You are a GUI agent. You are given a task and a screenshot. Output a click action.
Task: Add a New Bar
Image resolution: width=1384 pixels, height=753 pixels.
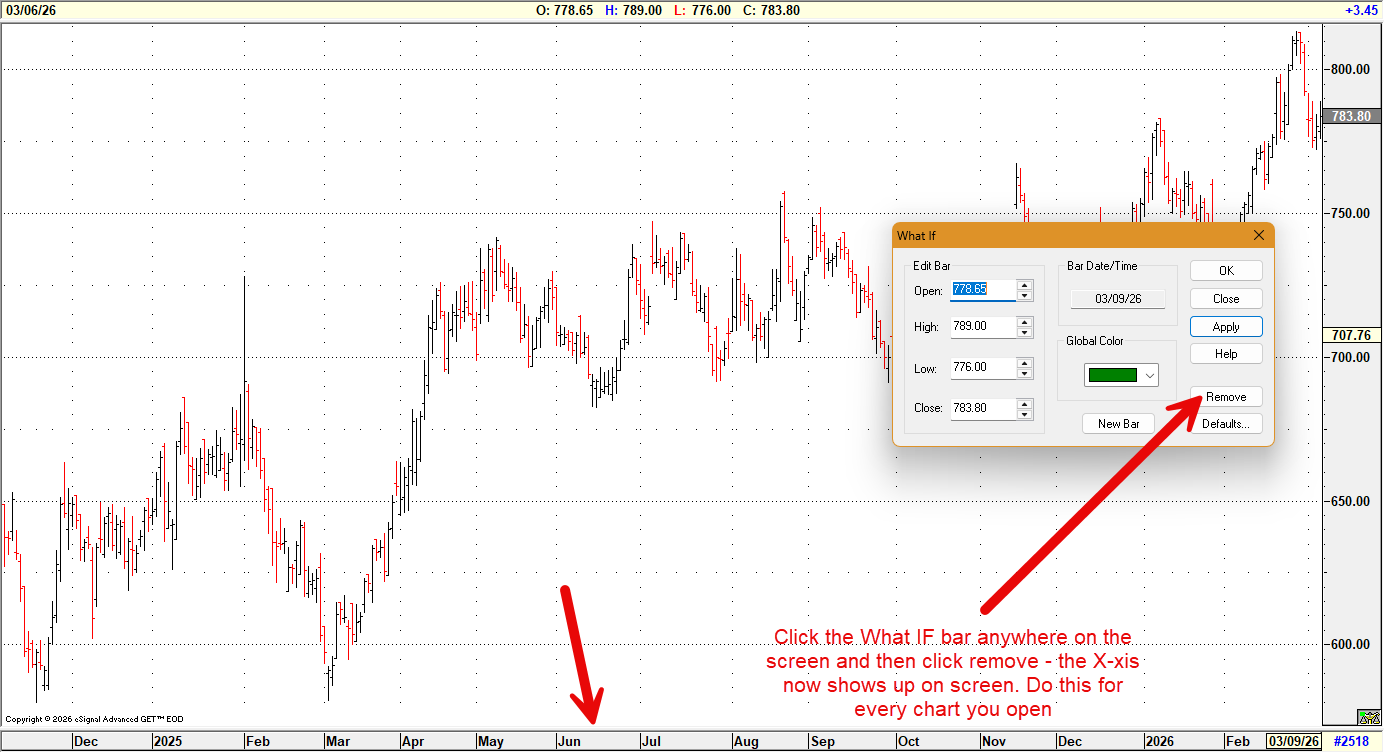(1118, 424)
